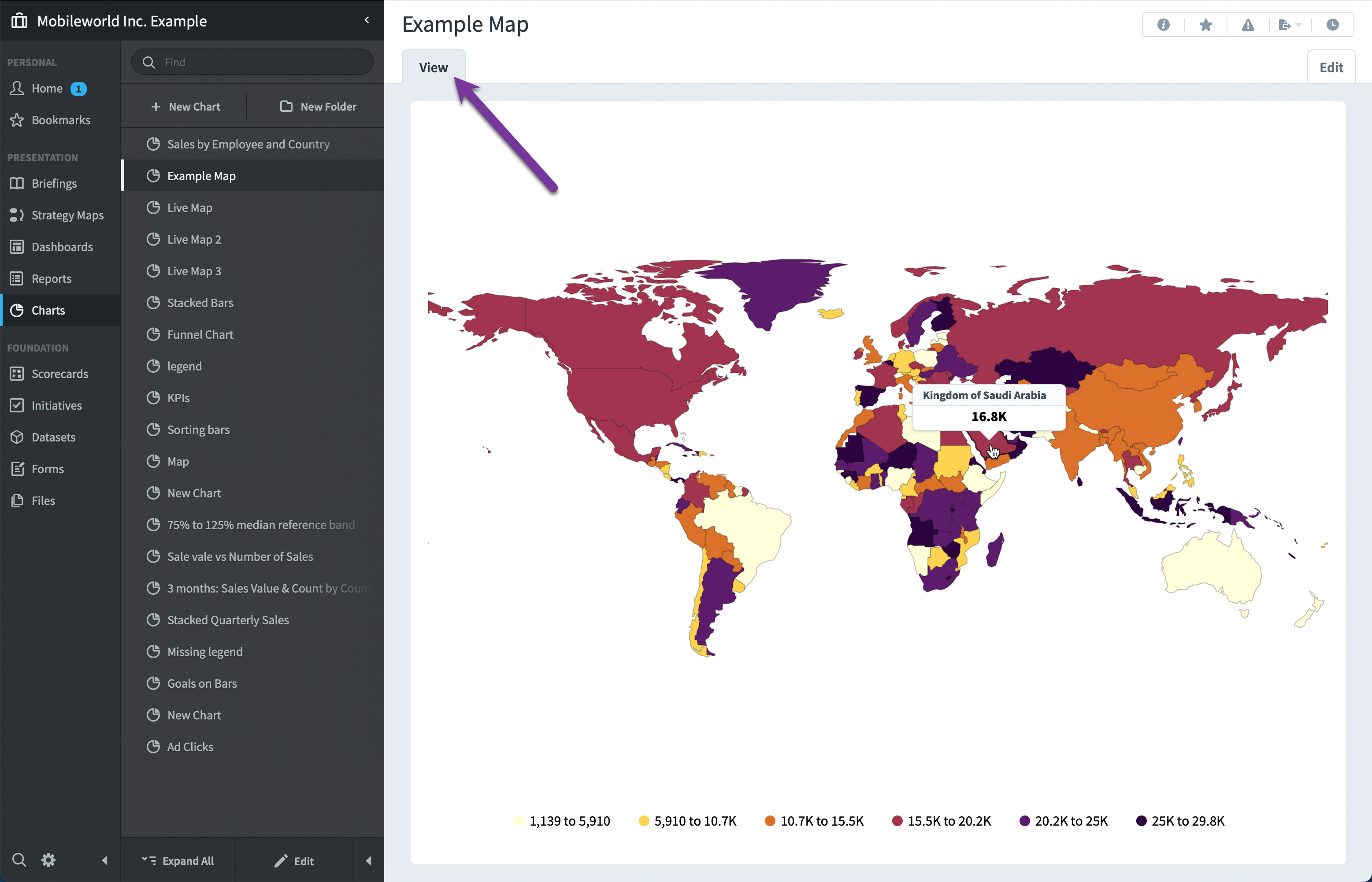Open 75% to 125% median reference band chart
The width and height of the screenshot is (1372, 882).
click(252, 525)
